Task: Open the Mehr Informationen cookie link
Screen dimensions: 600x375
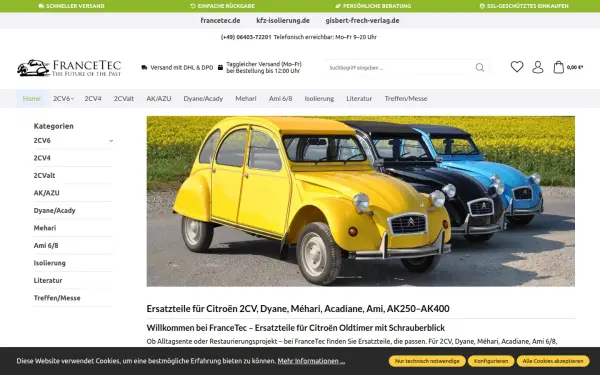Action: (x=311, y=361)
